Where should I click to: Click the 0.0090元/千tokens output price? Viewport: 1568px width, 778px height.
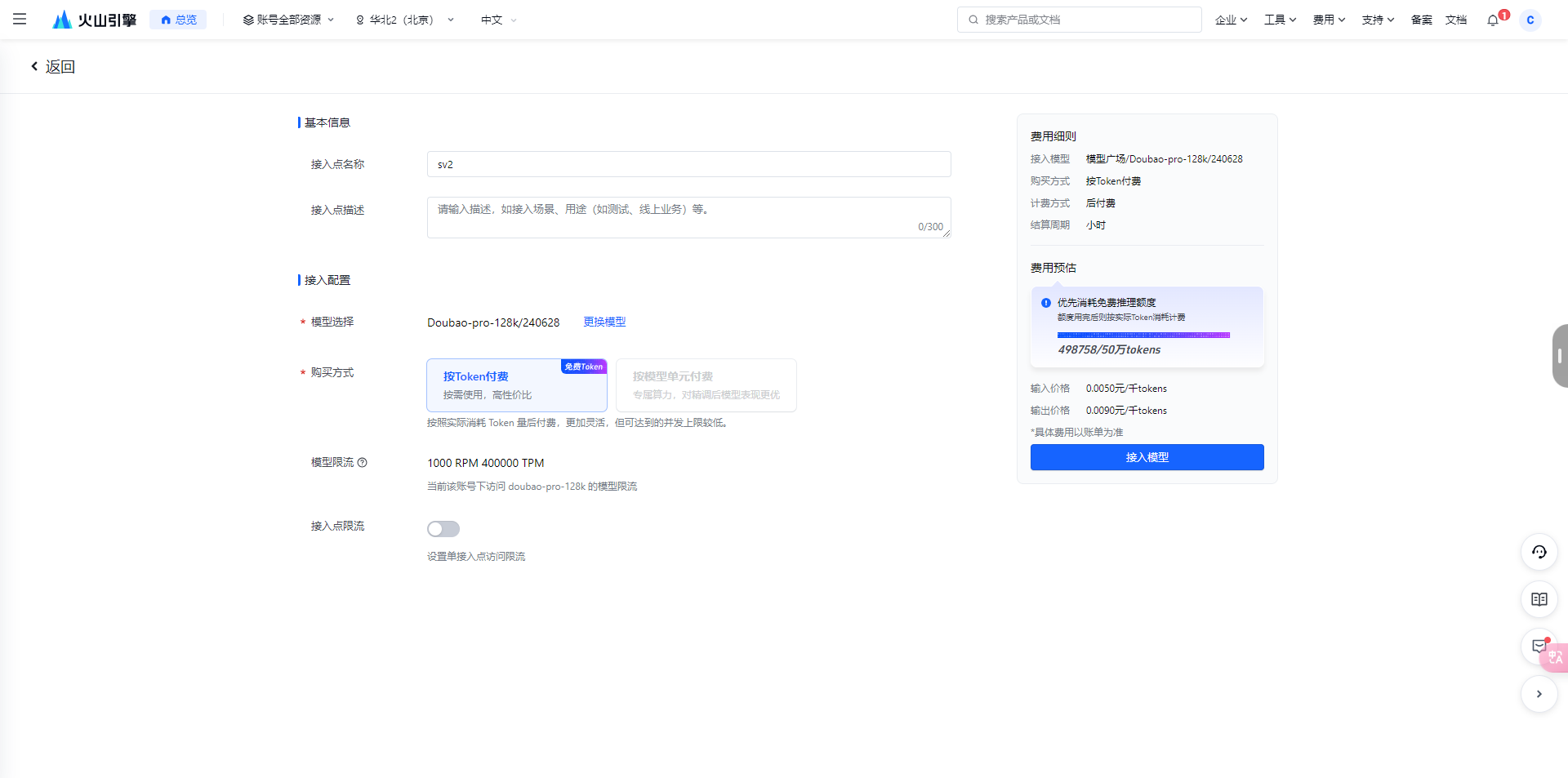pos(1126,411)
